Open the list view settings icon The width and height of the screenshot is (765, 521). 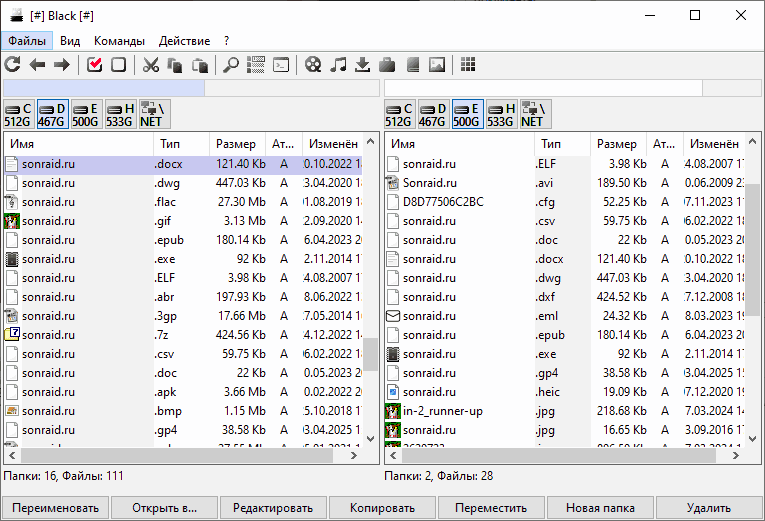(x=256, y=64)
